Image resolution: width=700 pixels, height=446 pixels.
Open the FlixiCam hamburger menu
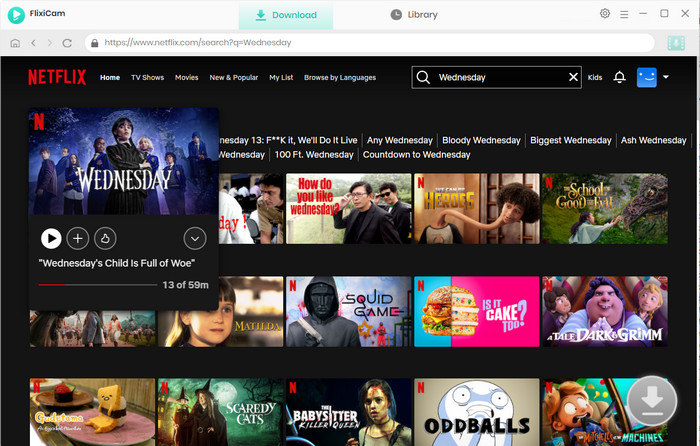[624, 14]
